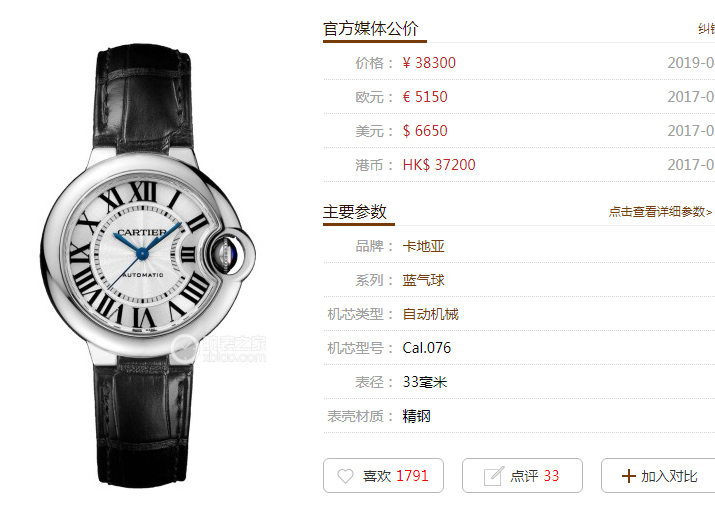Click the 官方媒体公价 section heading
Screen dimensions: 715x522
pyautogui.click(x=371, y=29)
